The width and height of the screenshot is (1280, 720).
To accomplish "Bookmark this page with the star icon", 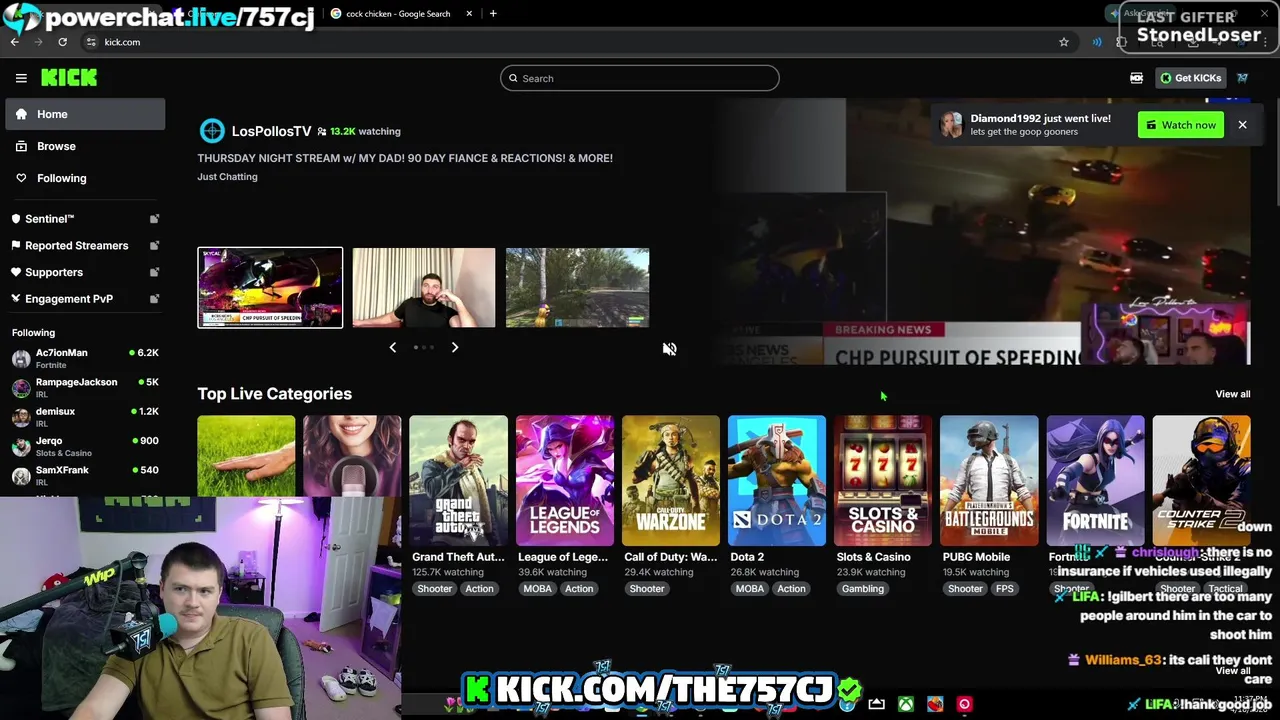I will pyautogui.click(x=1063, y=42).
